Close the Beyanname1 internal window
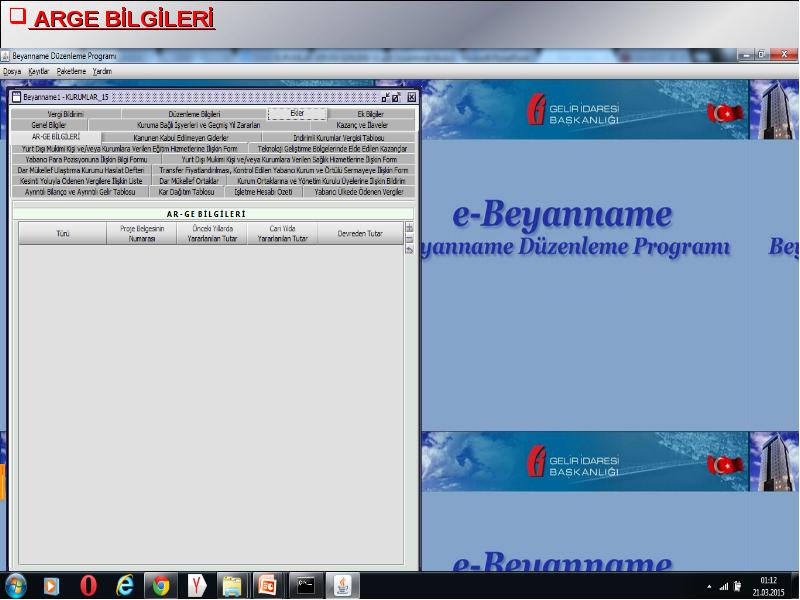Image resolution: width=800 pixels, height=600 pixels. click(x=412, y=97)
